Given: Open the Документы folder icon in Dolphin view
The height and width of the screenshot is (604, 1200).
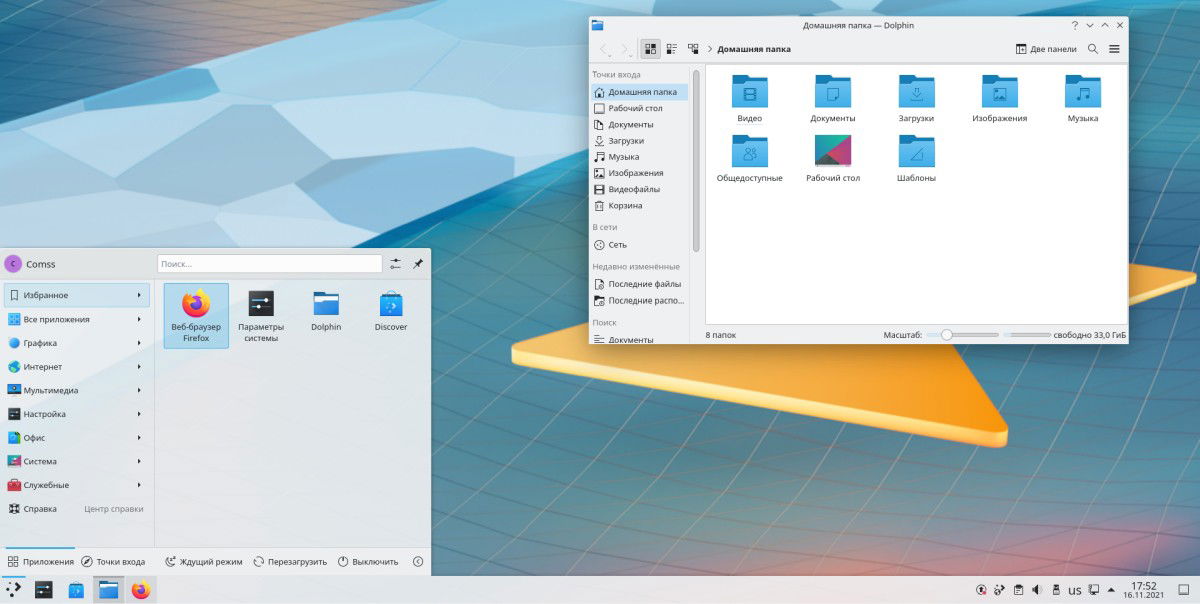Looking at the screenshot, I should coord(833,98).
